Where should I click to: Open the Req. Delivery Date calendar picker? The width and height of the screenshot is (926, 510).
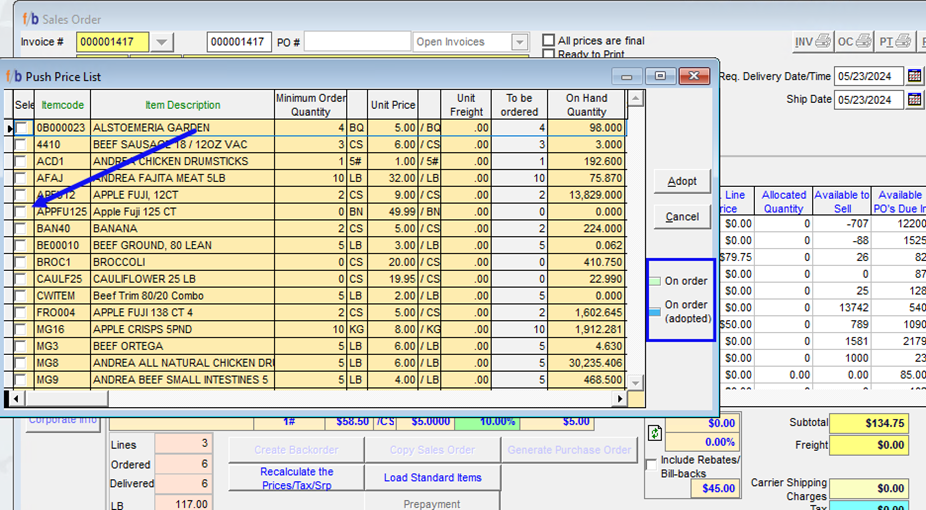tap(914, 76)
